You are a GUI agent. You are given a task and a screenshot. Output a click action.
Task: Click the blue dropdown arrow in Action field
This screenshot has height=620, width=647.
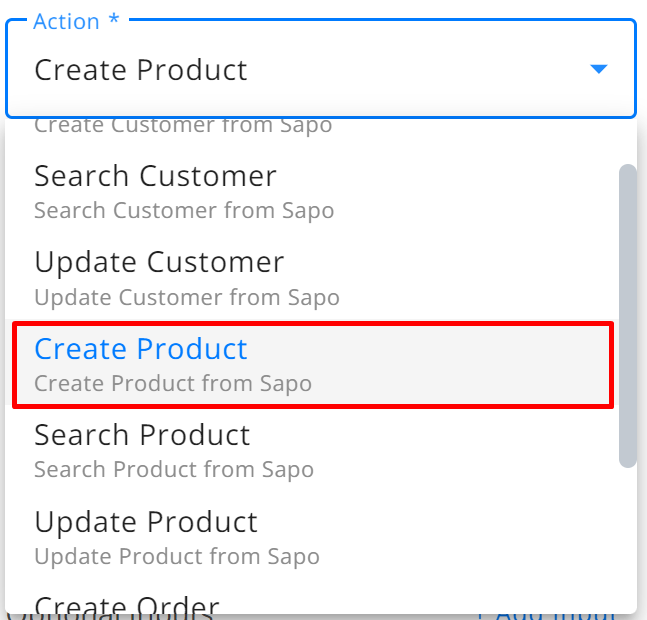pos(598,69)
